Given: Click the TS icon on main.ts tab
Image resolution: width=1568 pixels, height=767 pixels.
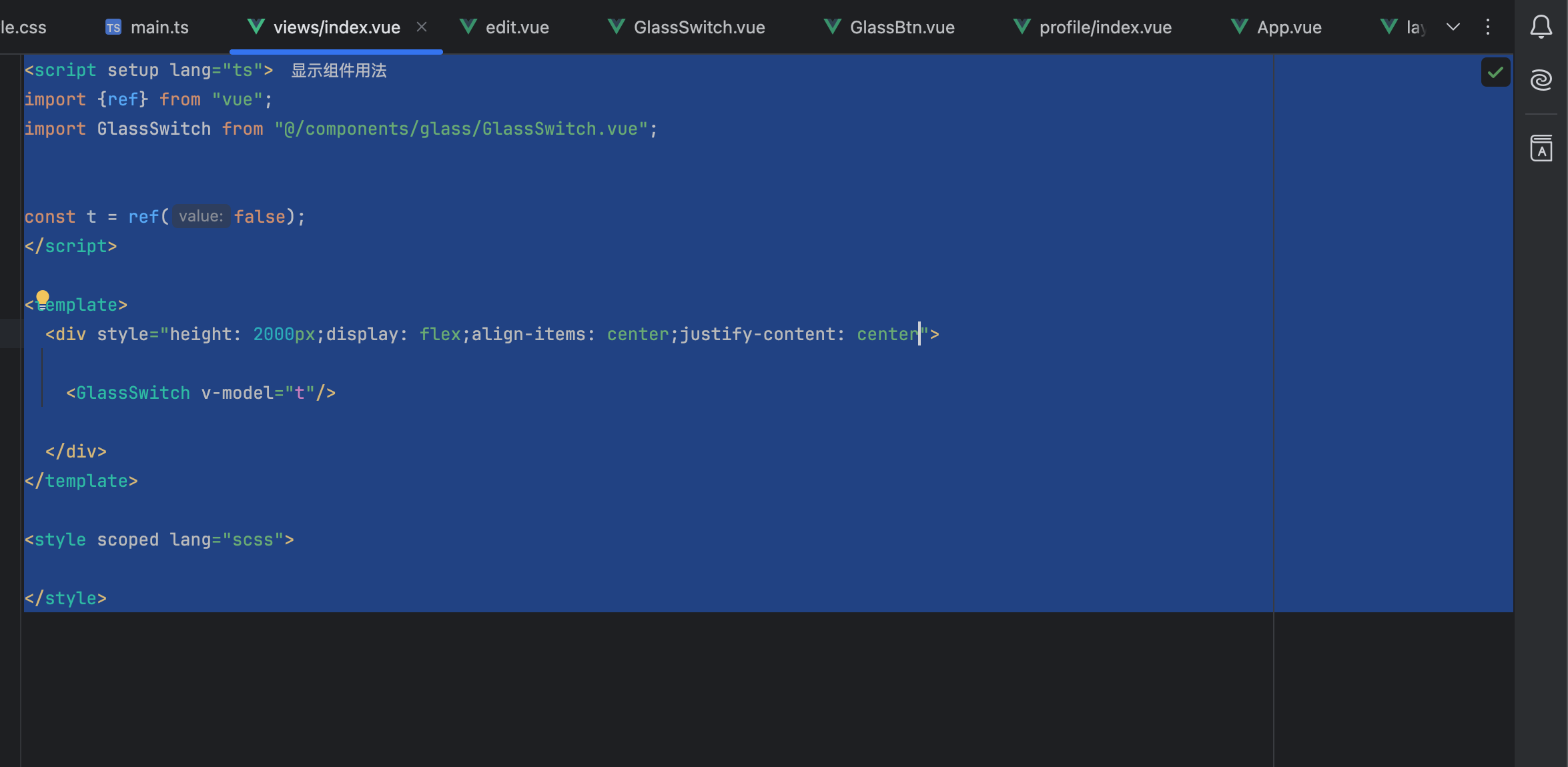Looking at the screenshot, I should pyautogui.click(x=113, y=27).
